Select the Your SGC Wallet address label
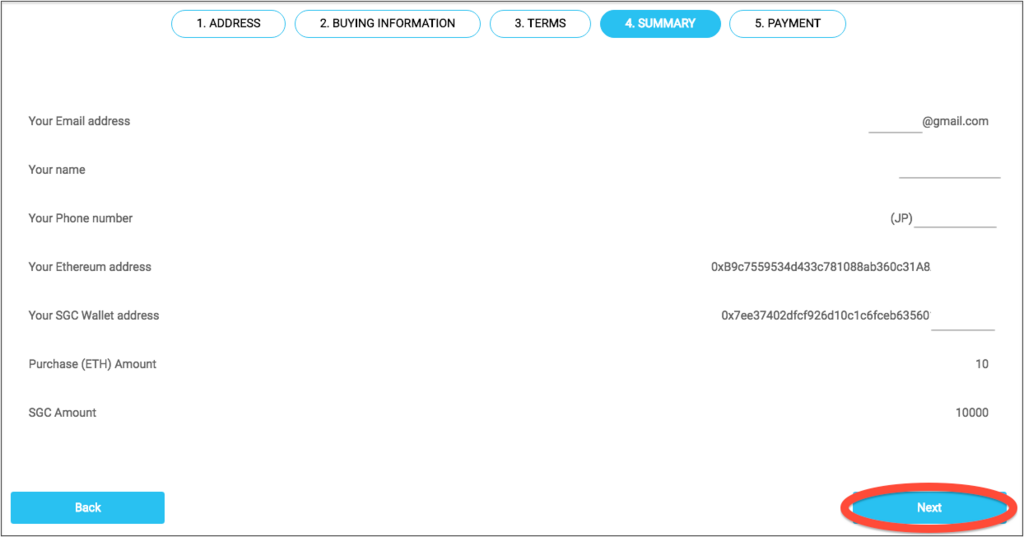 coord(93,316)
